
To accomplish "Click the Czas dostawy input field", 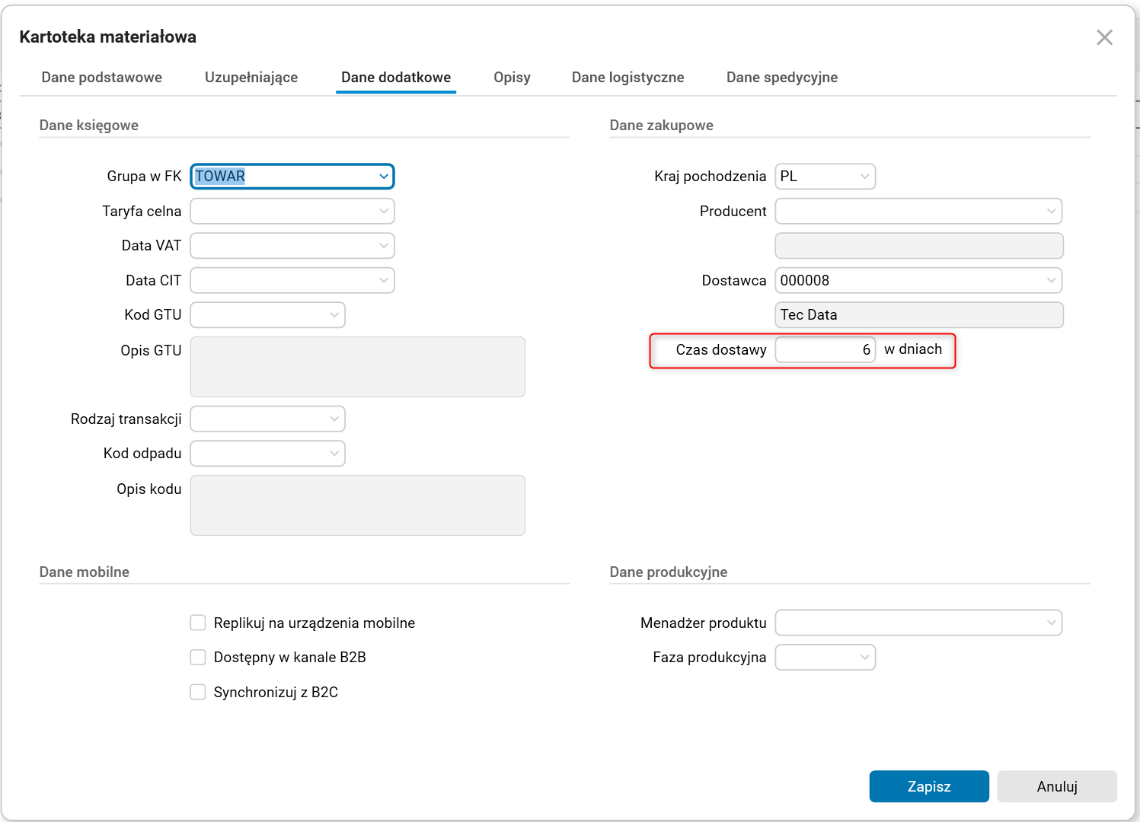I will point(825,350).
